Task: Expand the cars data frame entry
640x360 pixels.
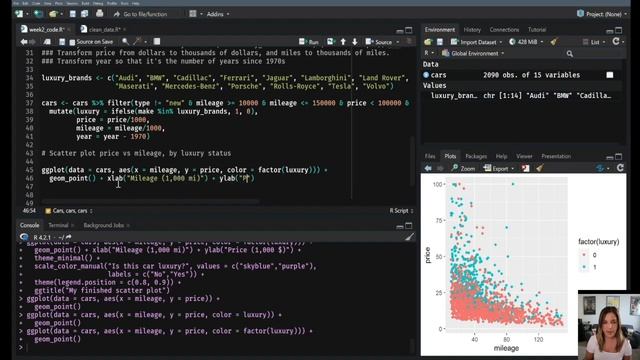Action: coord(426,75)
